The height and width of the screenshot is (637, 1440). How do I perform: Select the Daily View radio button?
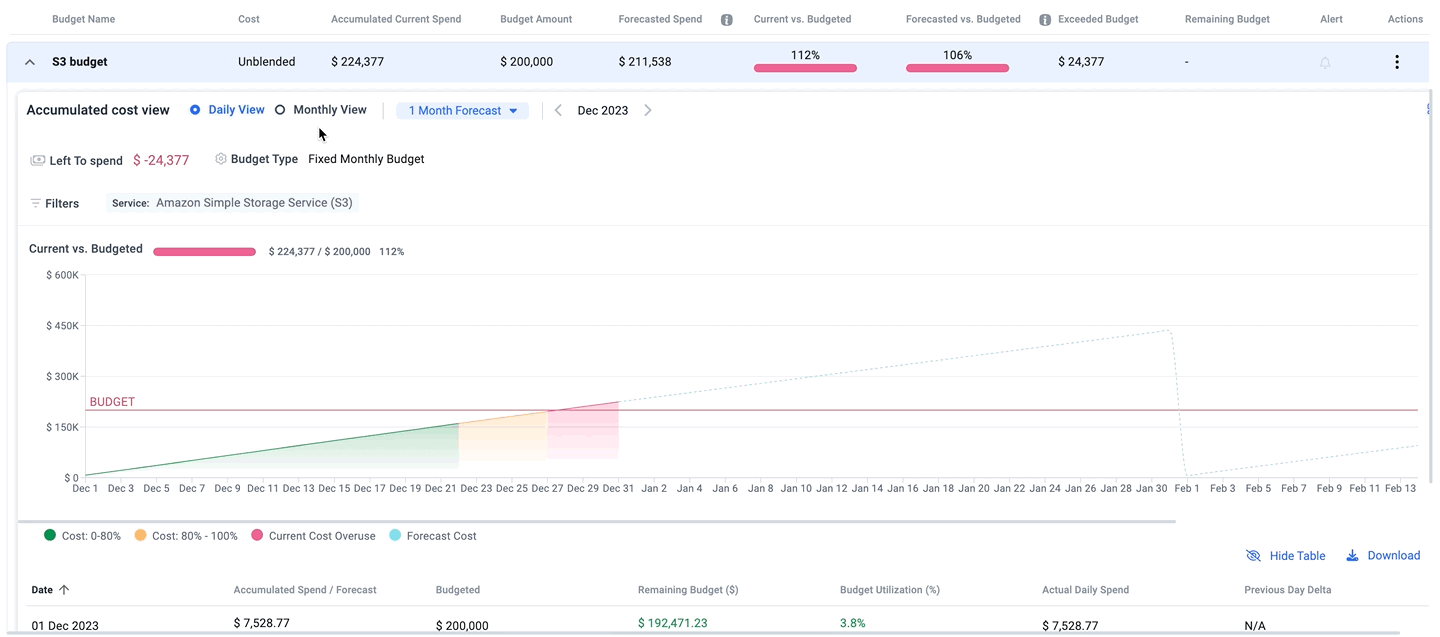pyautogui.click(x=195, y=110)
